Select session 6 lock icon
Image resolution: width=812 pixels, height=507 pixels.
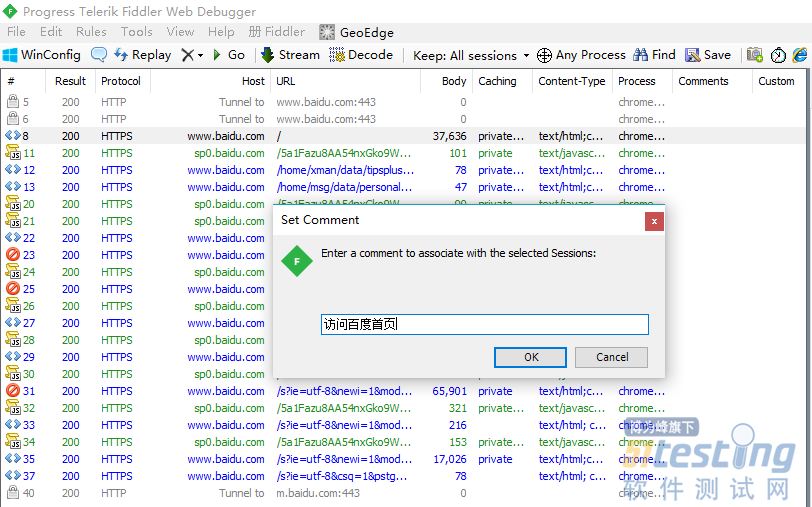point(12,119)
